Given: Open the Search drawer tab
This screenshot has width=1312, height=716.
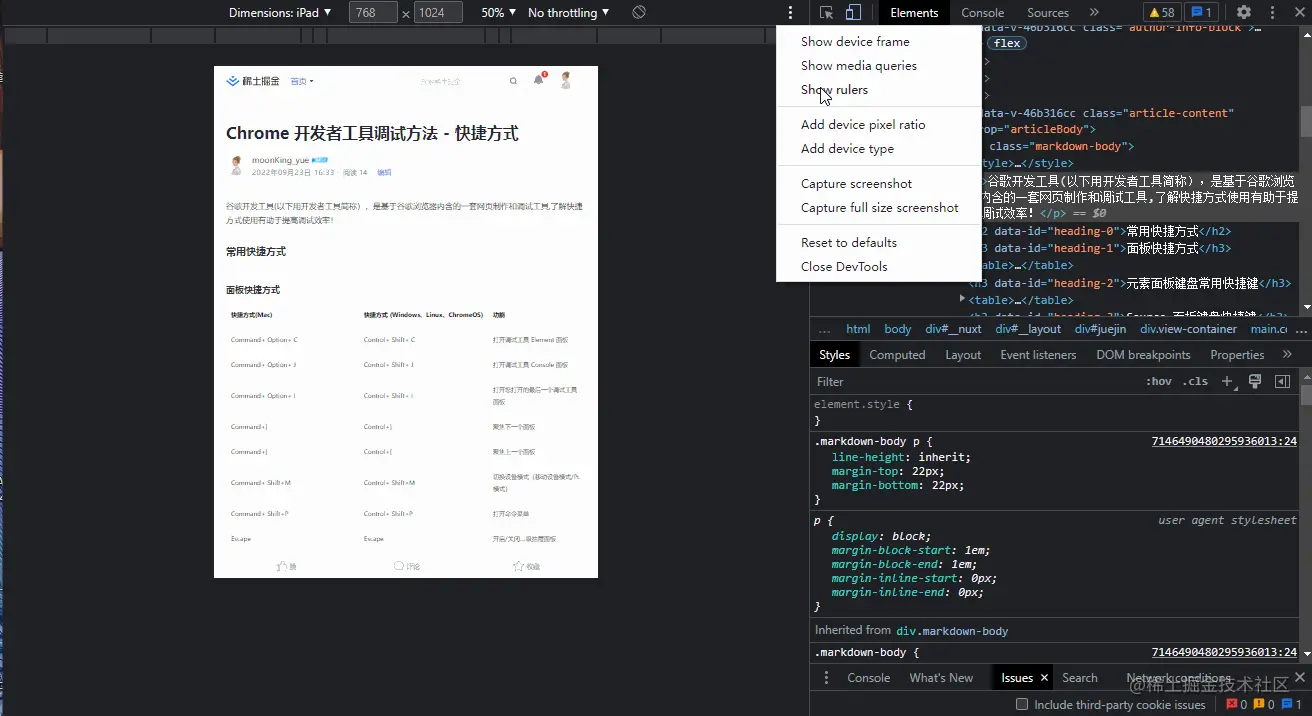Looking at the screenshot, I should pyautogui.click(x=1080, y=678).
